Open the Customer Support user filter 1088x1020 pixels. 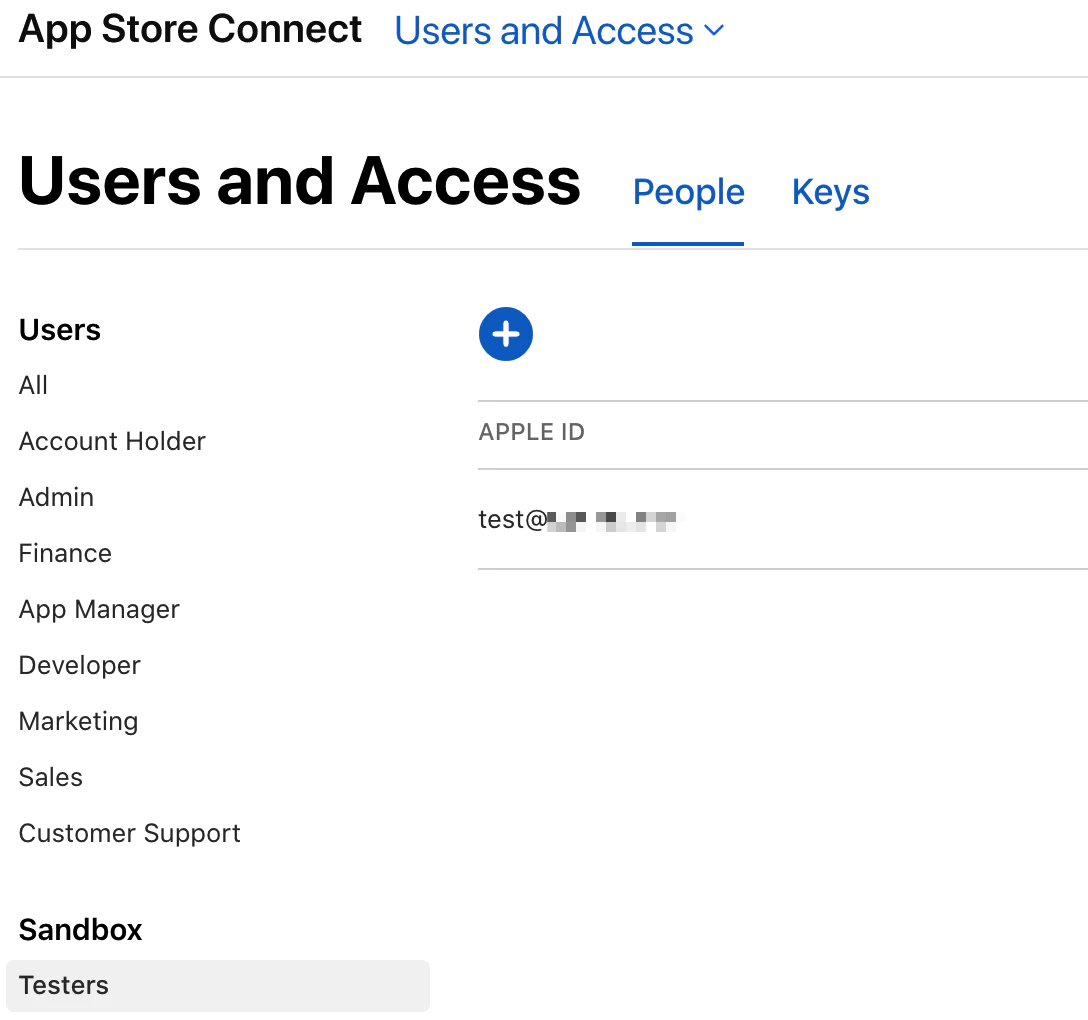point(130,833)
